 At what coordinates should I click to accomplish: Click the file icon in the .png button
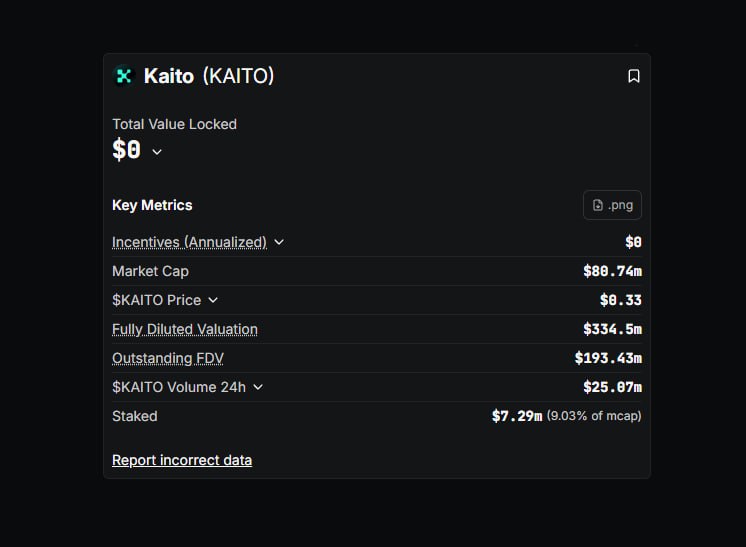click(x=598, y=205)
